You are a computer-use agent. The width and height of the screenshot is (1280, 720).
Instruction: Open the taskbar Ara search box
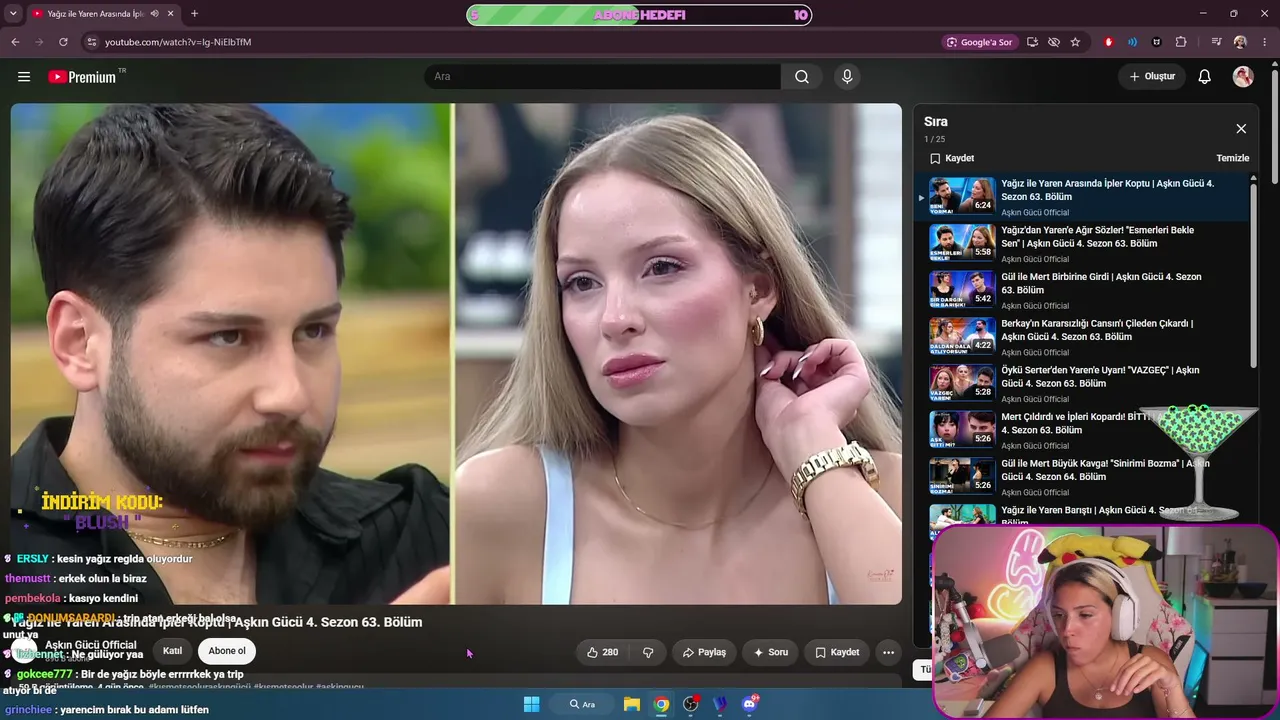point(583,704)
